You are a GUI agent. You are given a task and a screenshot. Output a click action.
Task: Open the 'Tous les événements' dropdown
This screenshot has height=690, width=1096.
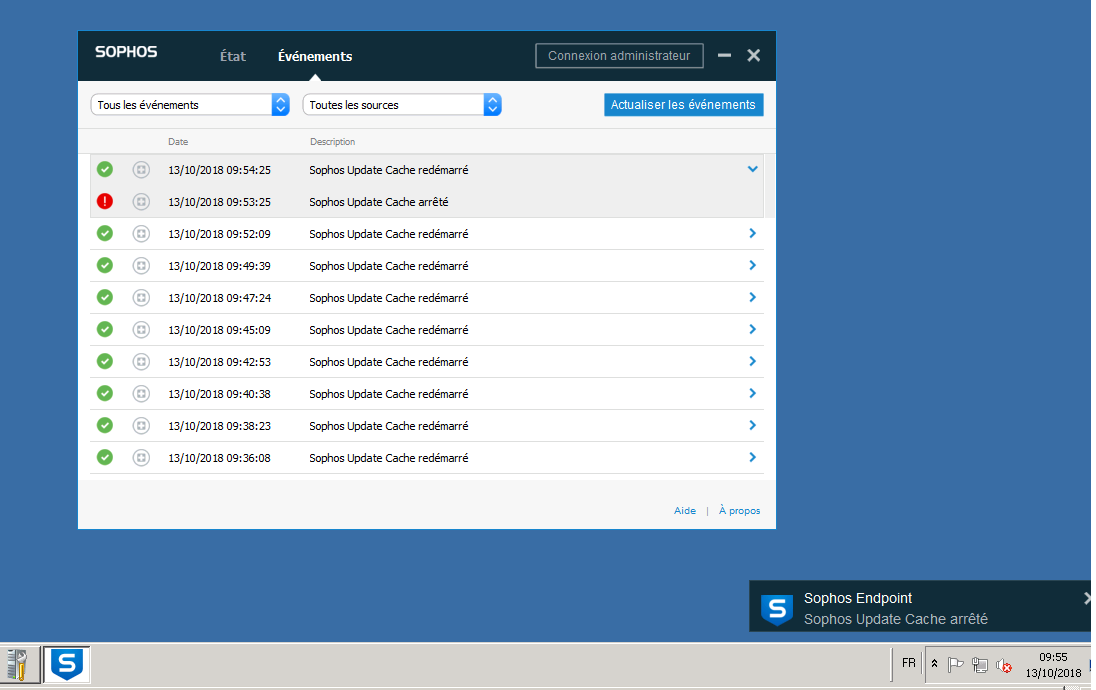coord(190,105)
